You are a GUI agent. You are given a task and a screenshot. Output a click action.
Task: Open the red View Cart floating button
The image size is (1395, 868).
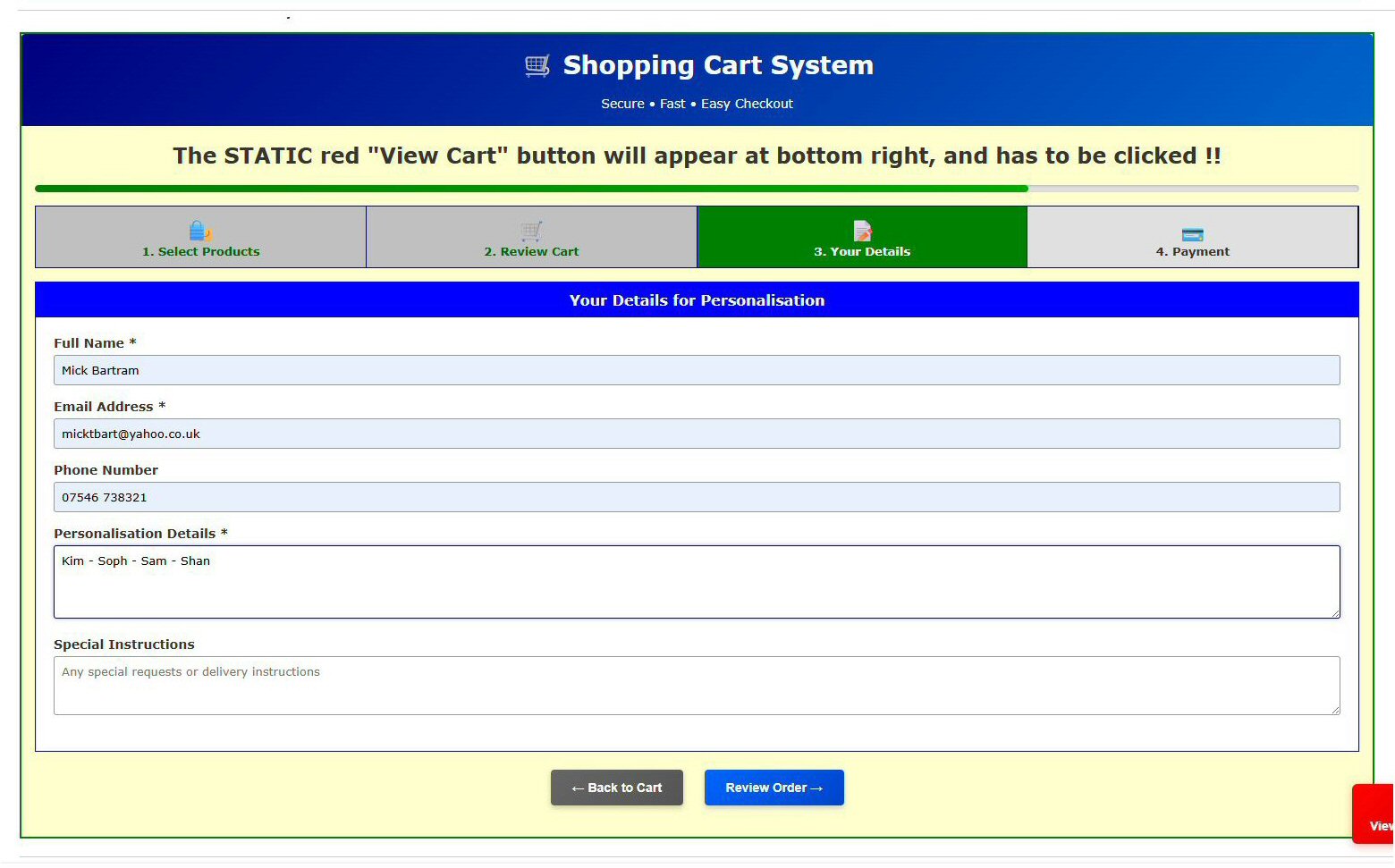tap(1374, 814)
